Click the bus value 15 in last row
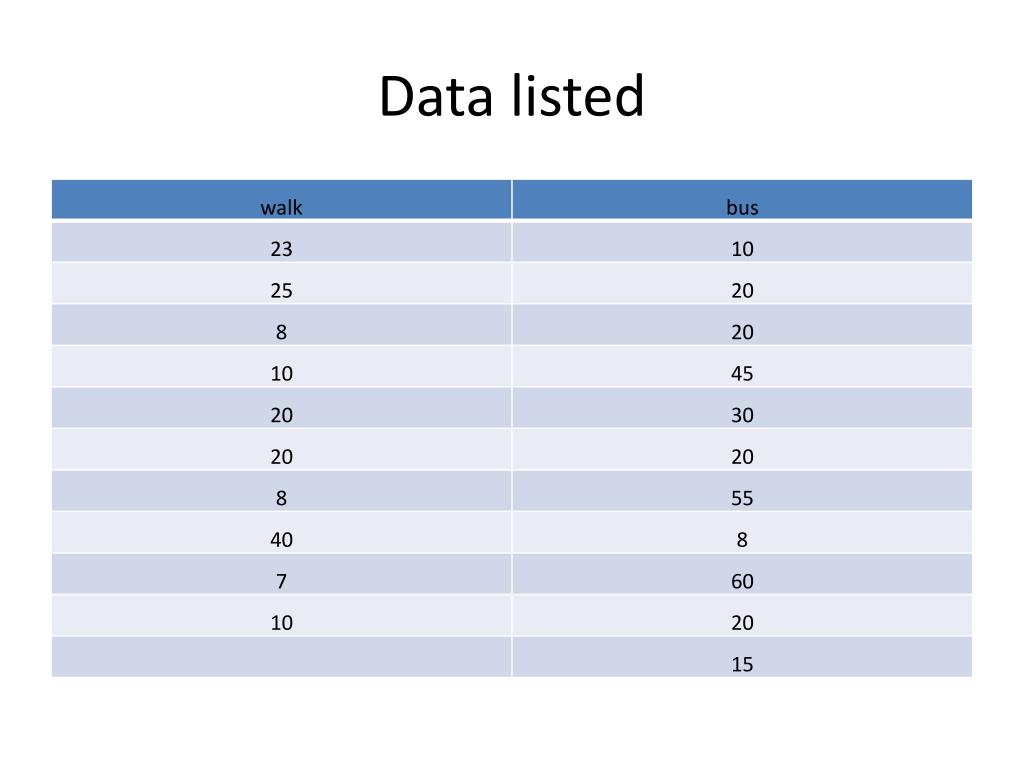 (x=742, y=658)
